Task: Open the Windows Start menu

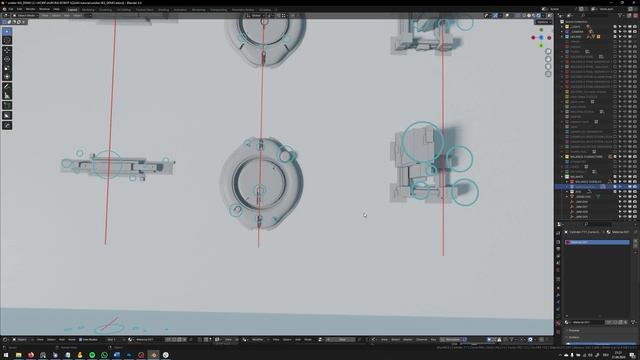Action: pyautogui.click(x=6, y=355)
